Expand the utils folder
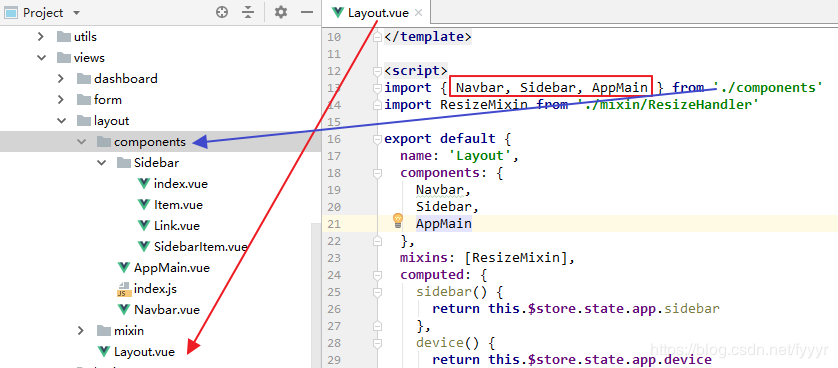This screenshot has width=838, height=368. (41, 37)
